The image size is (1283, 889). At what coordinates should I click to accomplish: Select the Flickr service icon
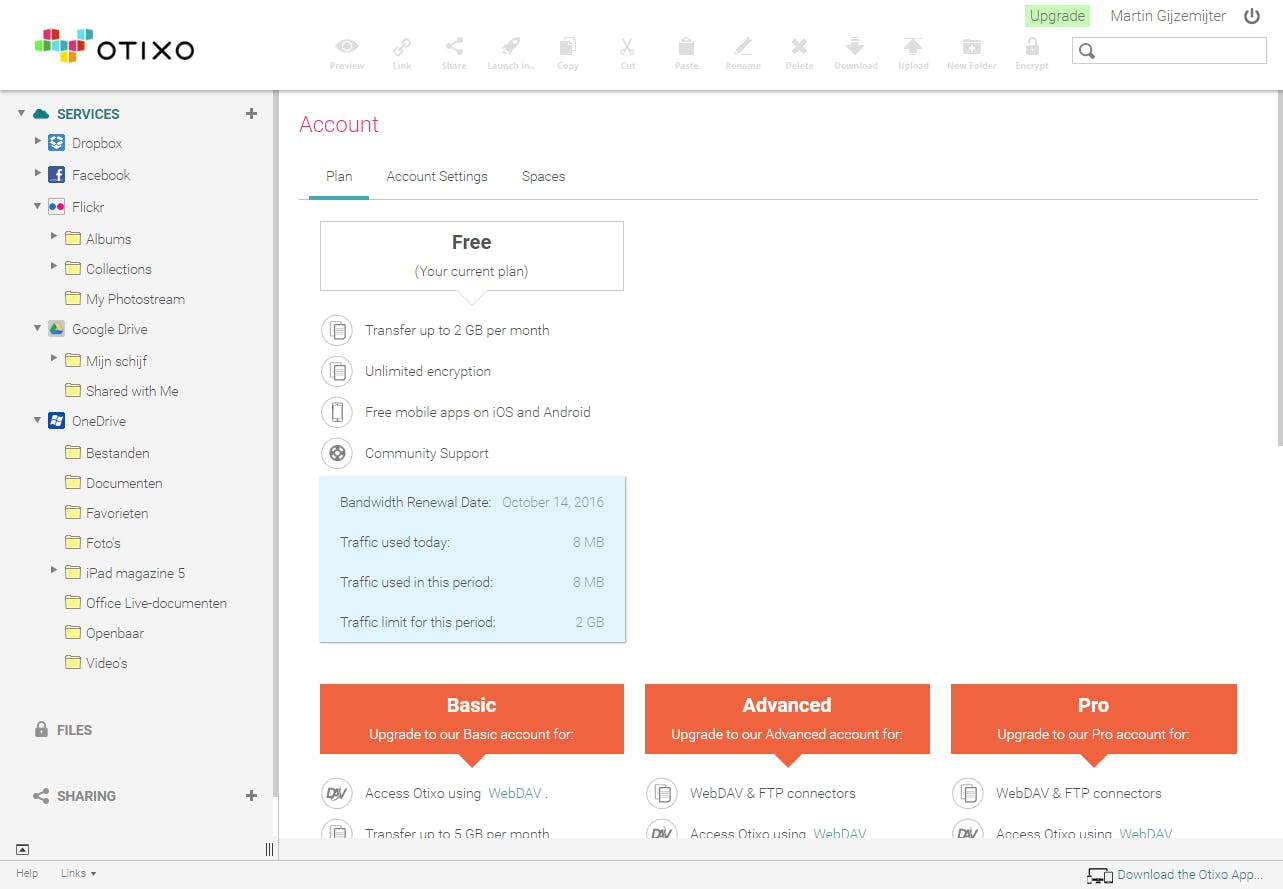coord(57,207)
